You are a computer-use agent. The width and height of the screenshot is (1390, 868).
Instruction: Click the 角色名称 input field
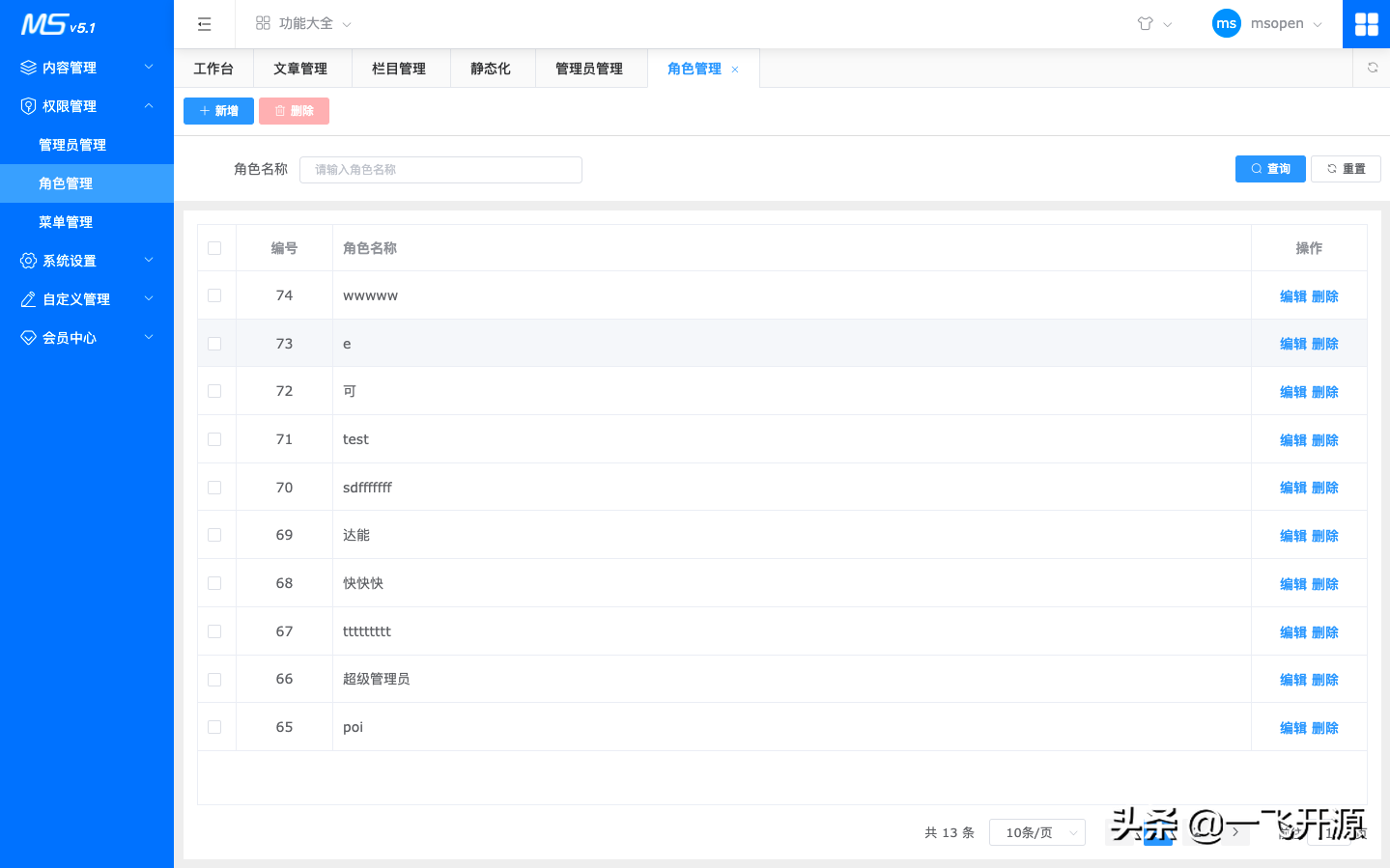[x=440, y=169]
